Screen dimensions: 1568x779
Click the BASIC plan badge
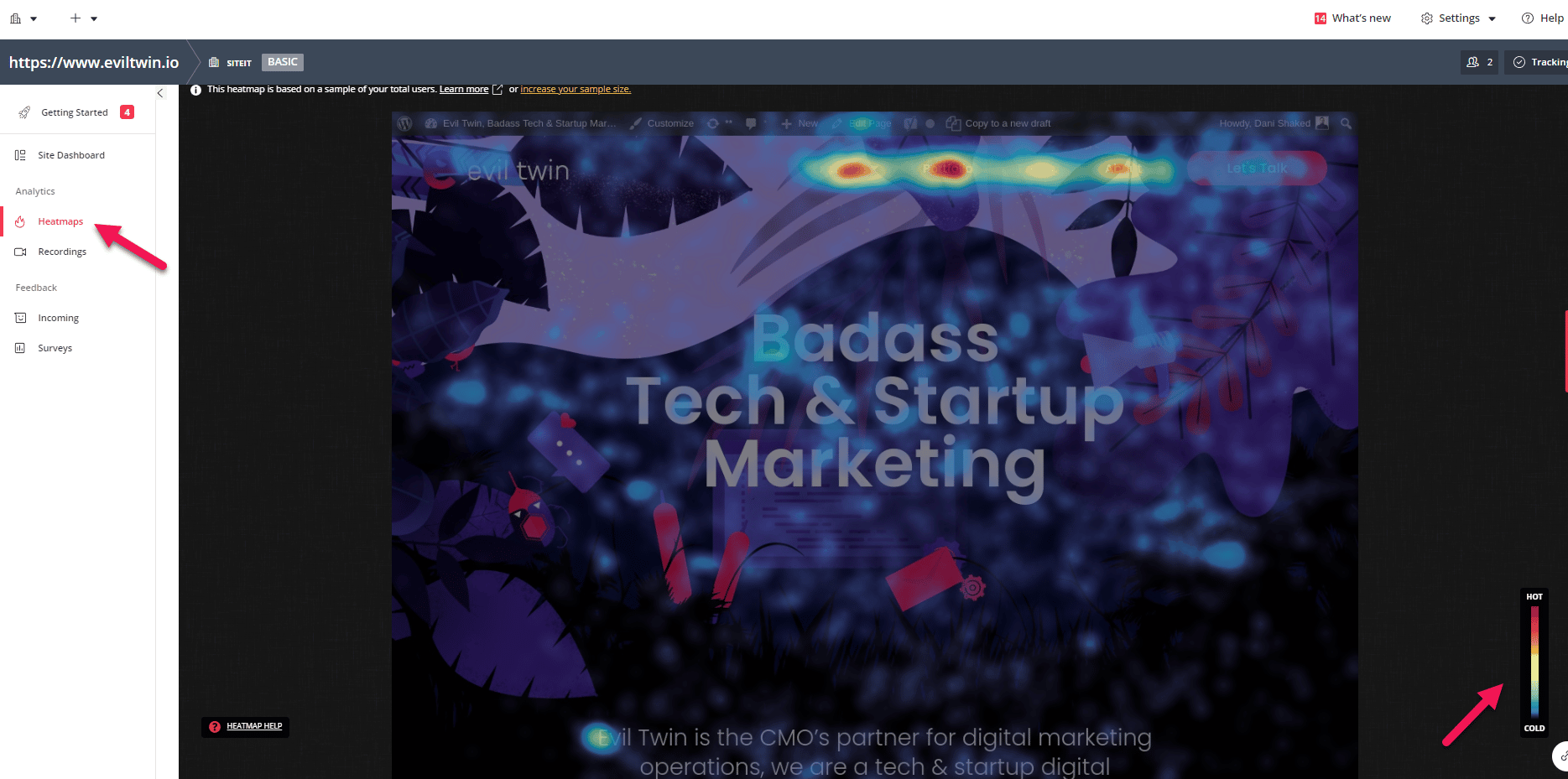pyautogui.click(x=283, y=62)
